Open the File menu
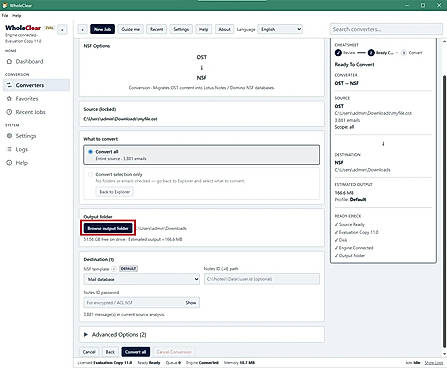This screenshot has height=368, width=447. [x=5, y=16]
